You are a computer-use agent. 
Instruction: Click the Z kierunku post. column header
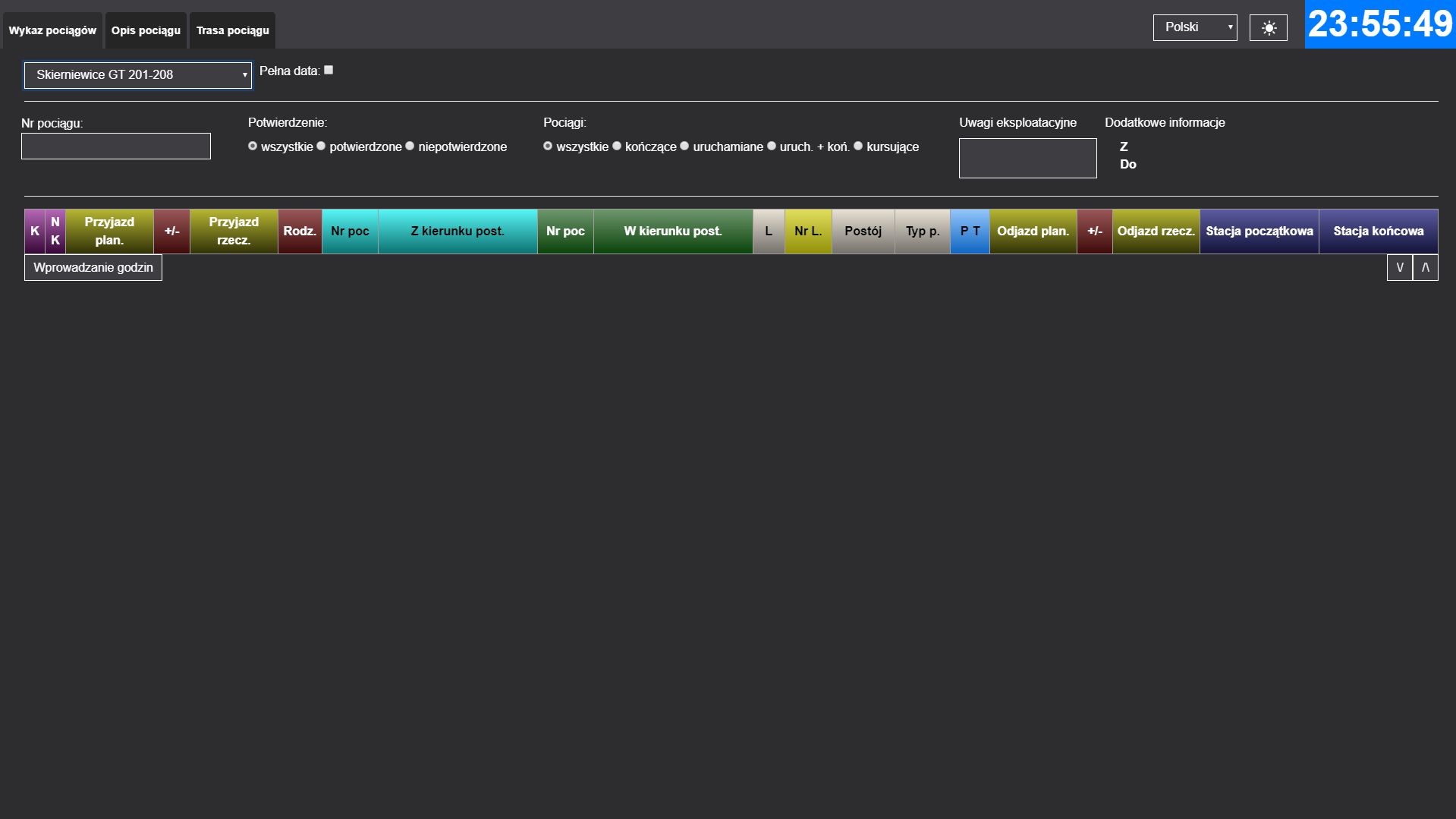pyautogui.click(x=458, y=231)
